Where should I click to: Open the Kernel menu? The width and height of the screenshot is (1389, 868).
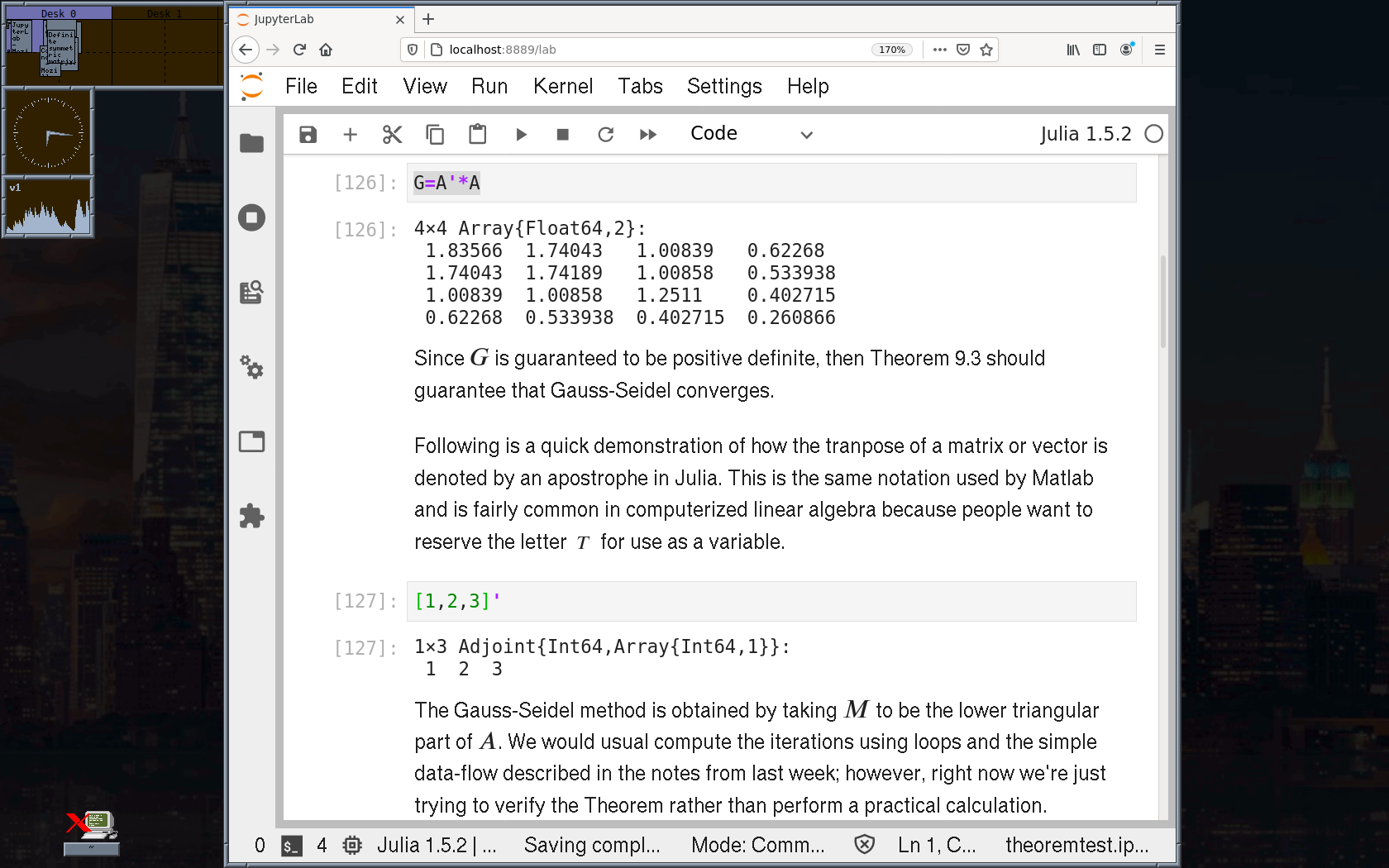[562, 86]
